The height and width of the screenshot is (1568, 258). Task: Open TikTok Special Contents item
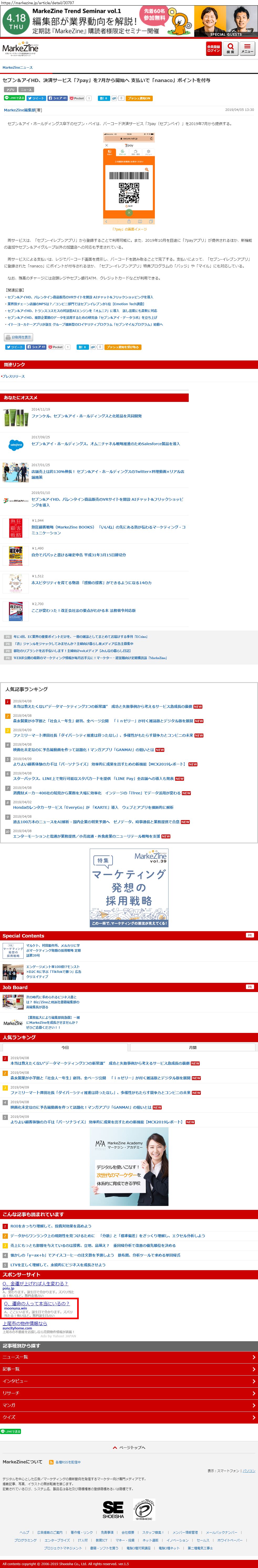point(54,972)
